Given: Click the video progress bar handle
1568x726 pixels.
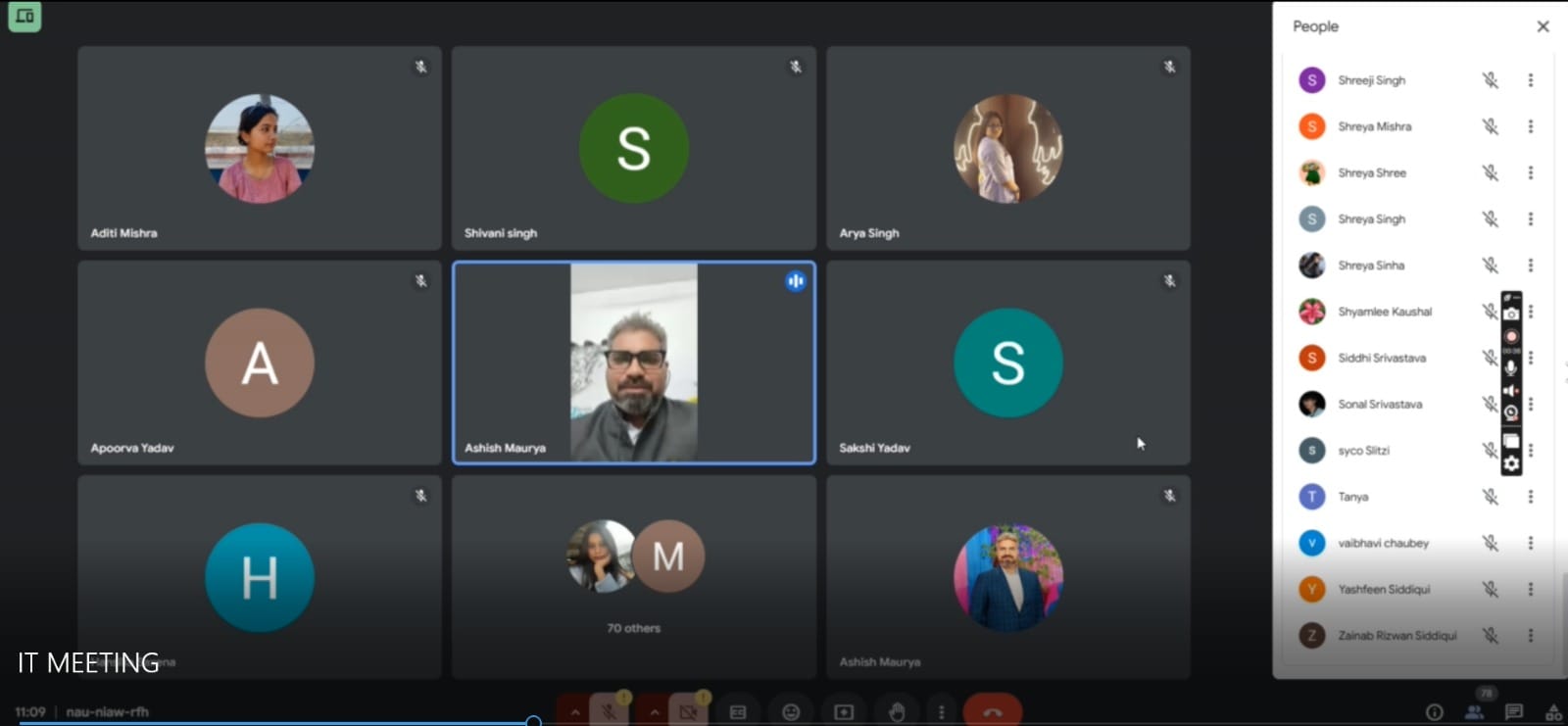Looking at the screenshot, I should point(533,722).
